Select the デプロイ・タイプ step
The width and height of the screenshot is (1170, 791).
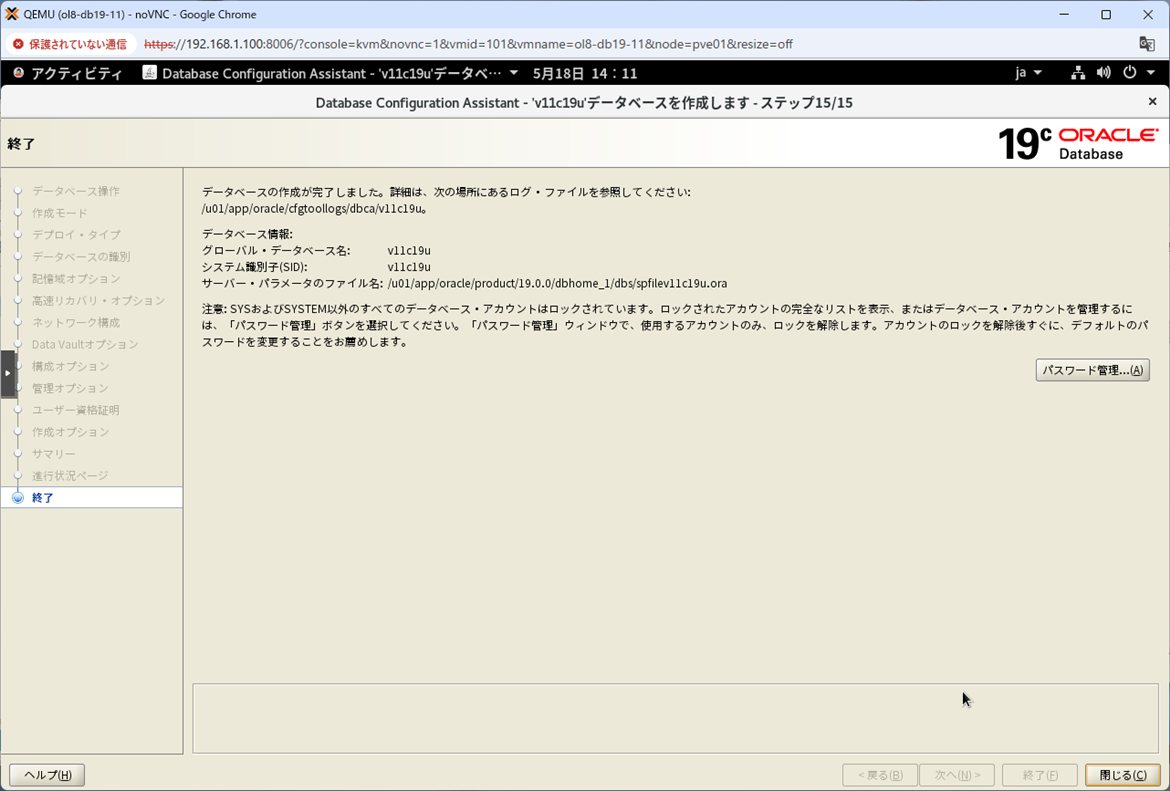click(76, 235)
